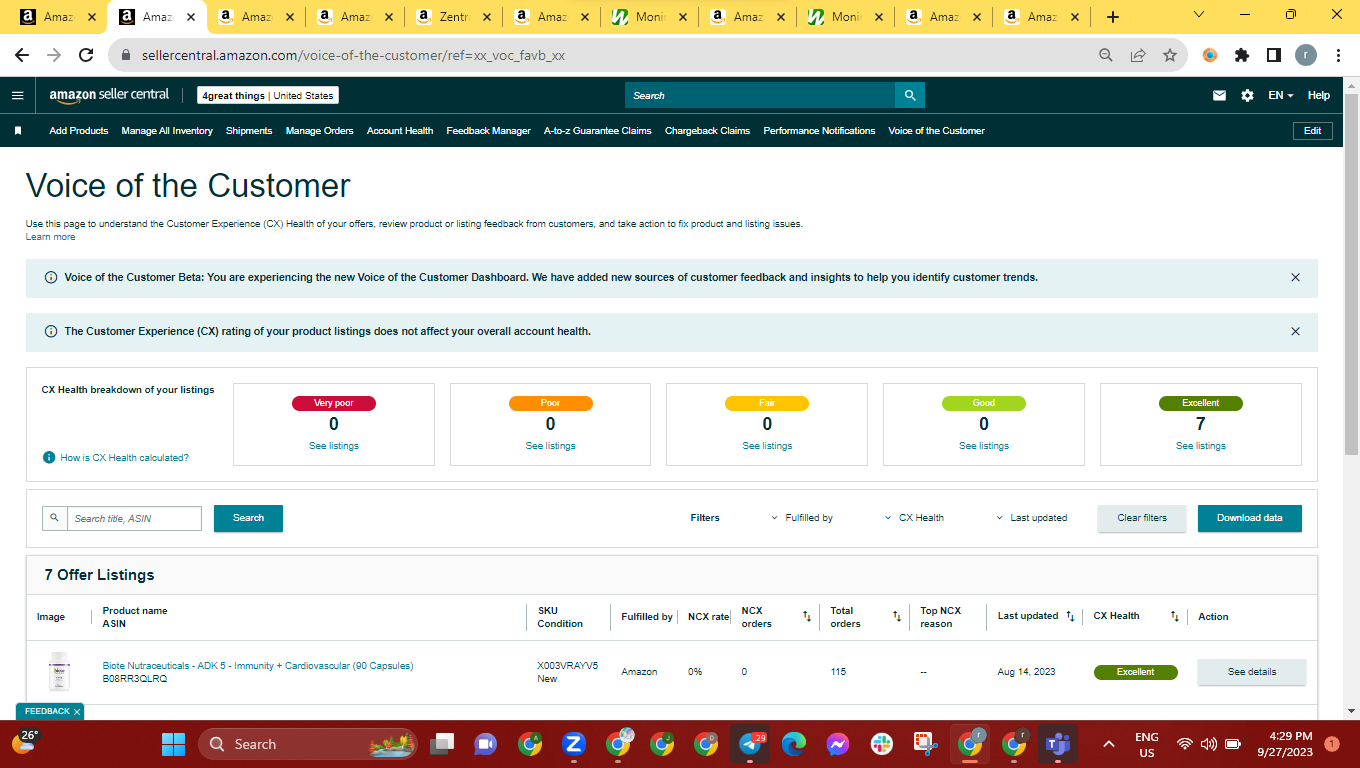Expand the Fulfilled by filter
Image resolution: width=1360 pixels, height=768 pixels.
[803, 518]
